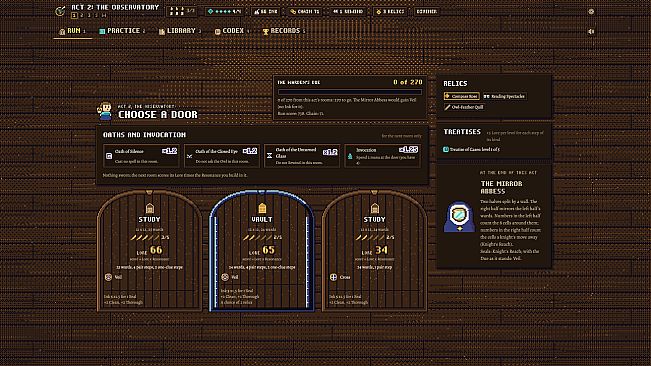
Task: Click the Cross icon on the right Study door
Action: pos(333,277)
